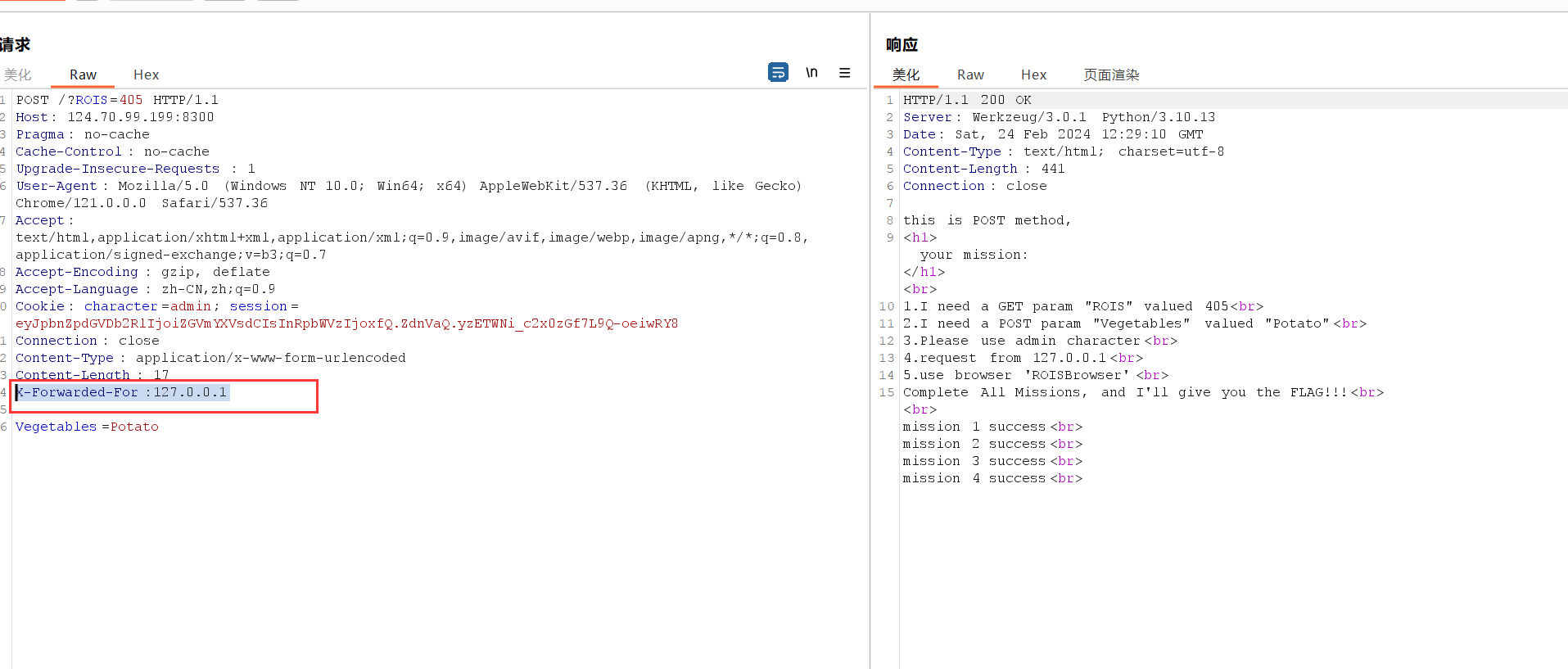Click the HTTP/1.1 200 OK status line
This screenshot has width=1568, height=669.
967,100
